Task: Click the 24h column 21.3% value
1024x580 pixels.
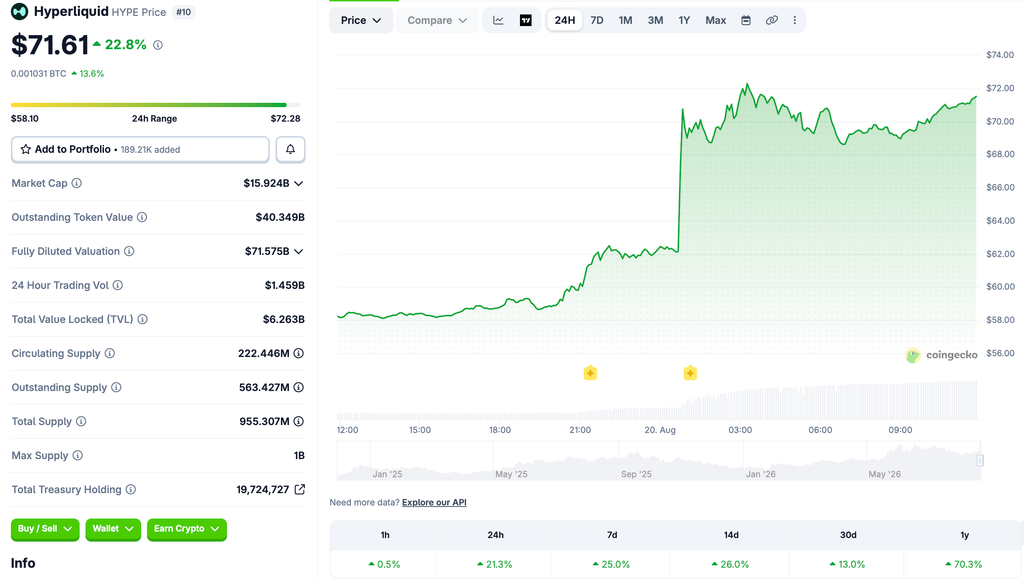Action: coord(495,564)
